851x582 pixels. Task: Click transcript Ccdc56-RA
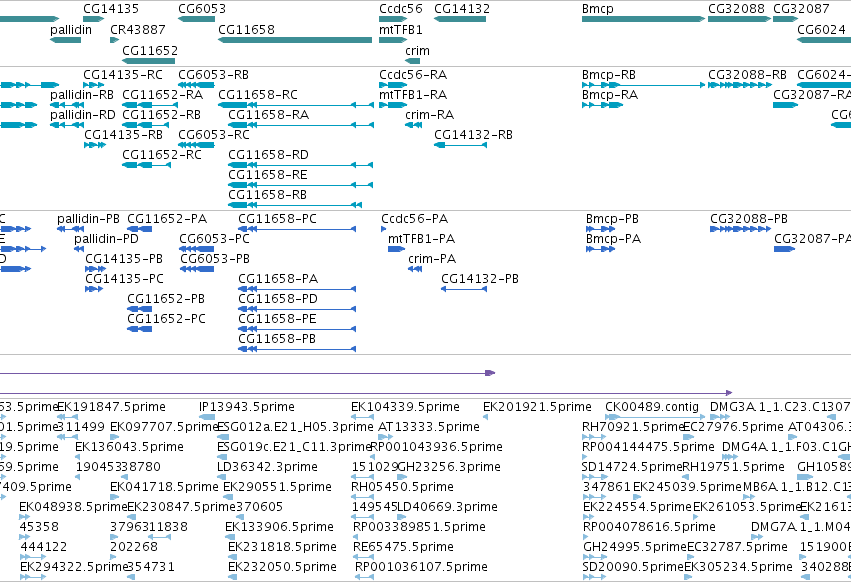coord(393,85)
